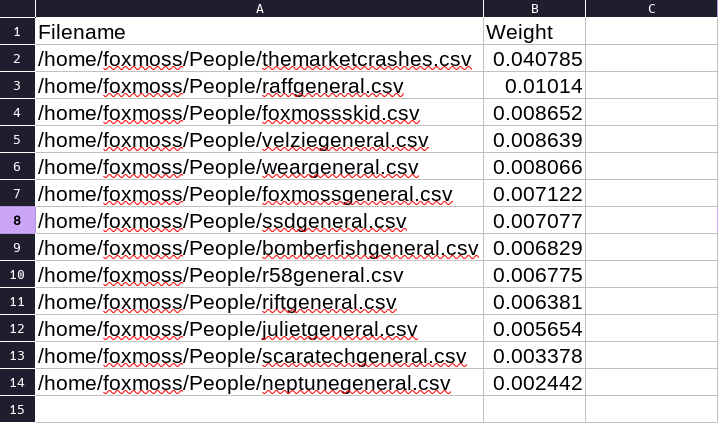Select the bomberfishgeneral.csv cell
This screenshot has width=718, height=423.
[259, 248]
